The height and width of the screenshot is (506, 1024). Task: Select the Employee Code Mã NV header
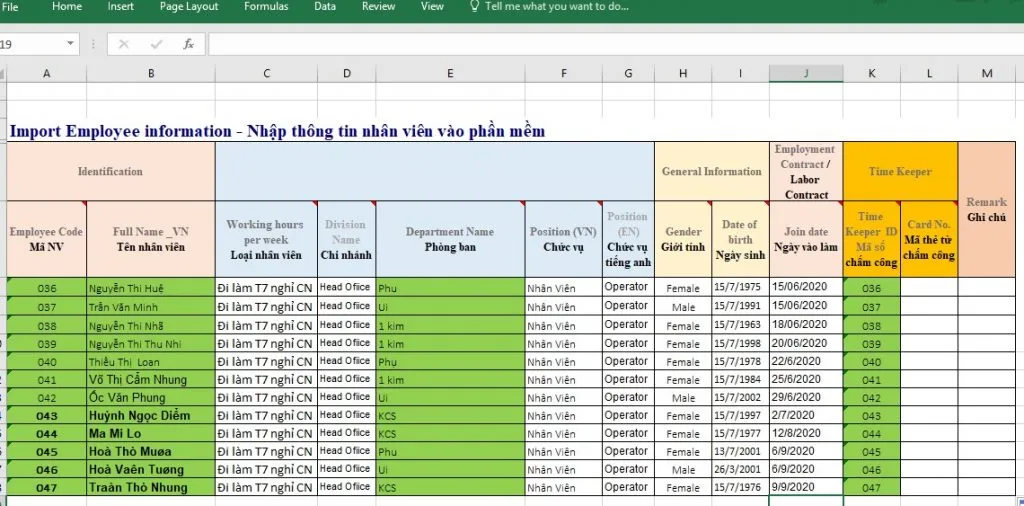46,239
